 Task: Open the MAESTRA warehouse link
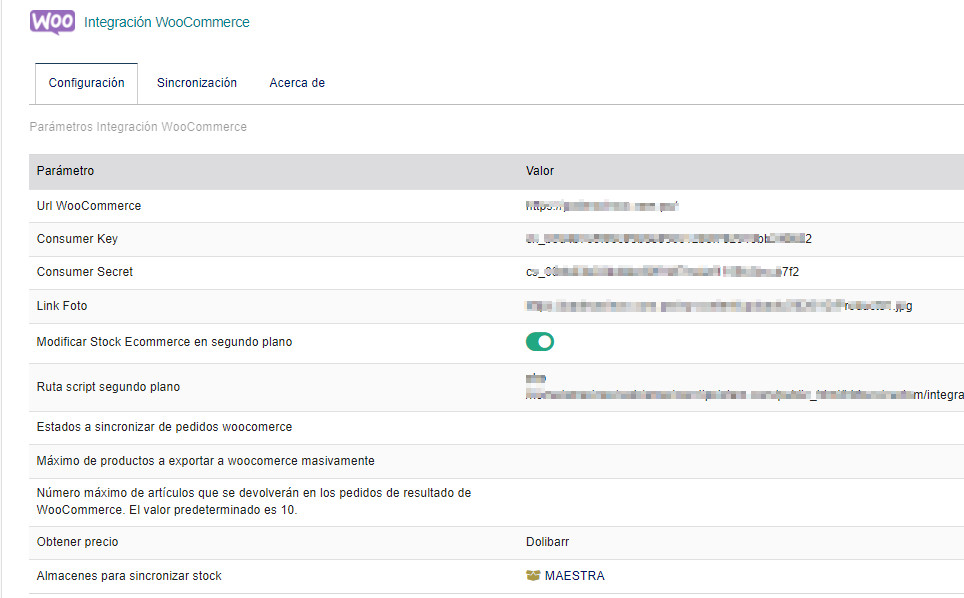[574, 576]
